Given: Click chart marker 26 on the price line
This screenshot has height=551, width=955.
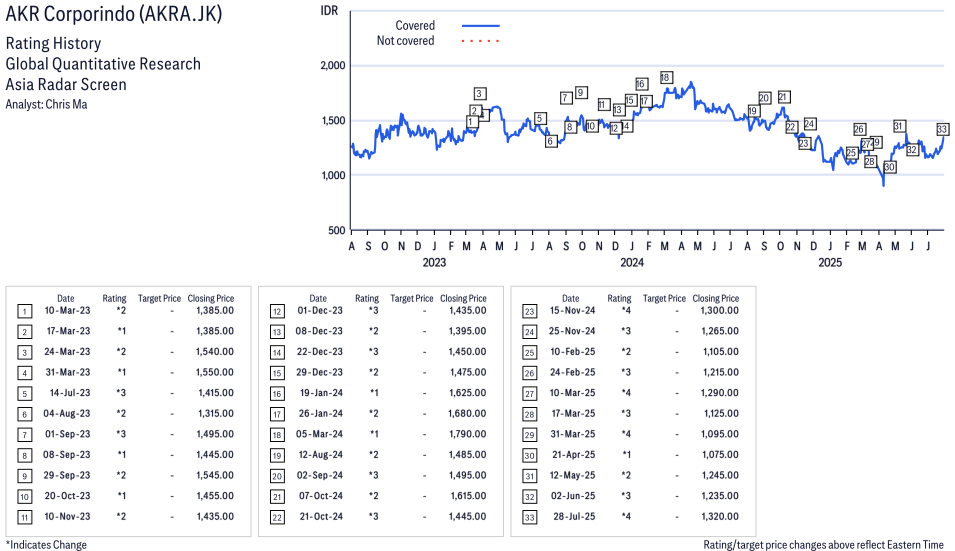Looking at the screenshot, I should [859, 129].
